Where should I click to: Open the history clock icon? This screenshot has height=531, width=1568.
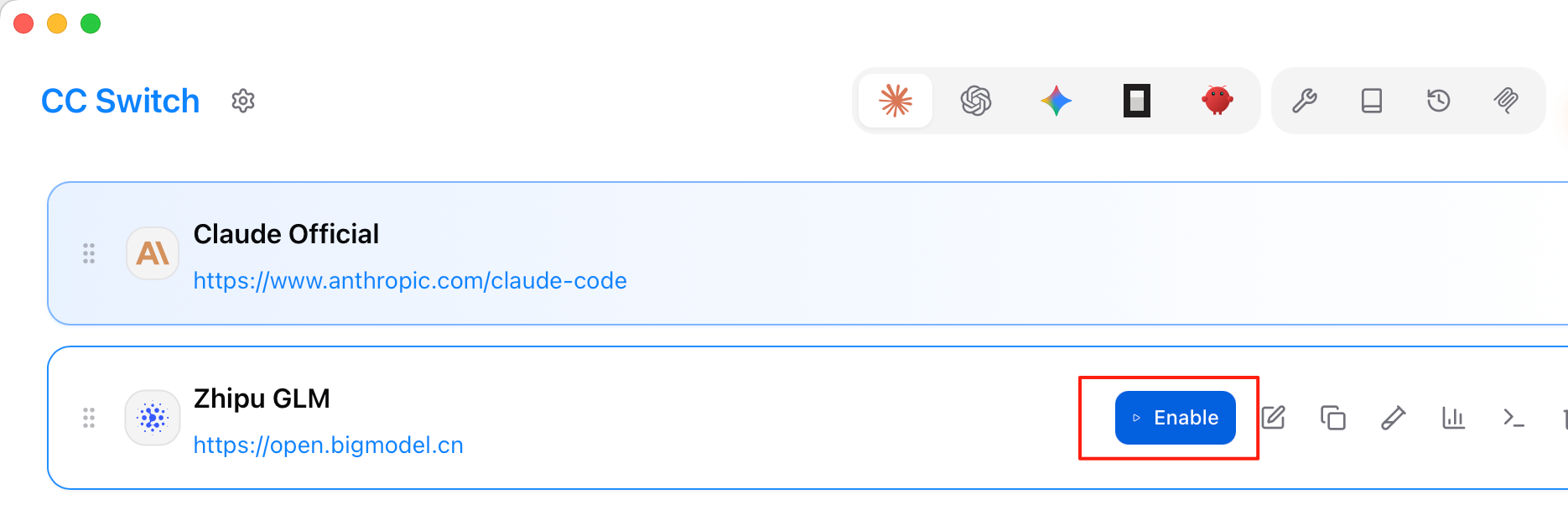point(1439,102)
